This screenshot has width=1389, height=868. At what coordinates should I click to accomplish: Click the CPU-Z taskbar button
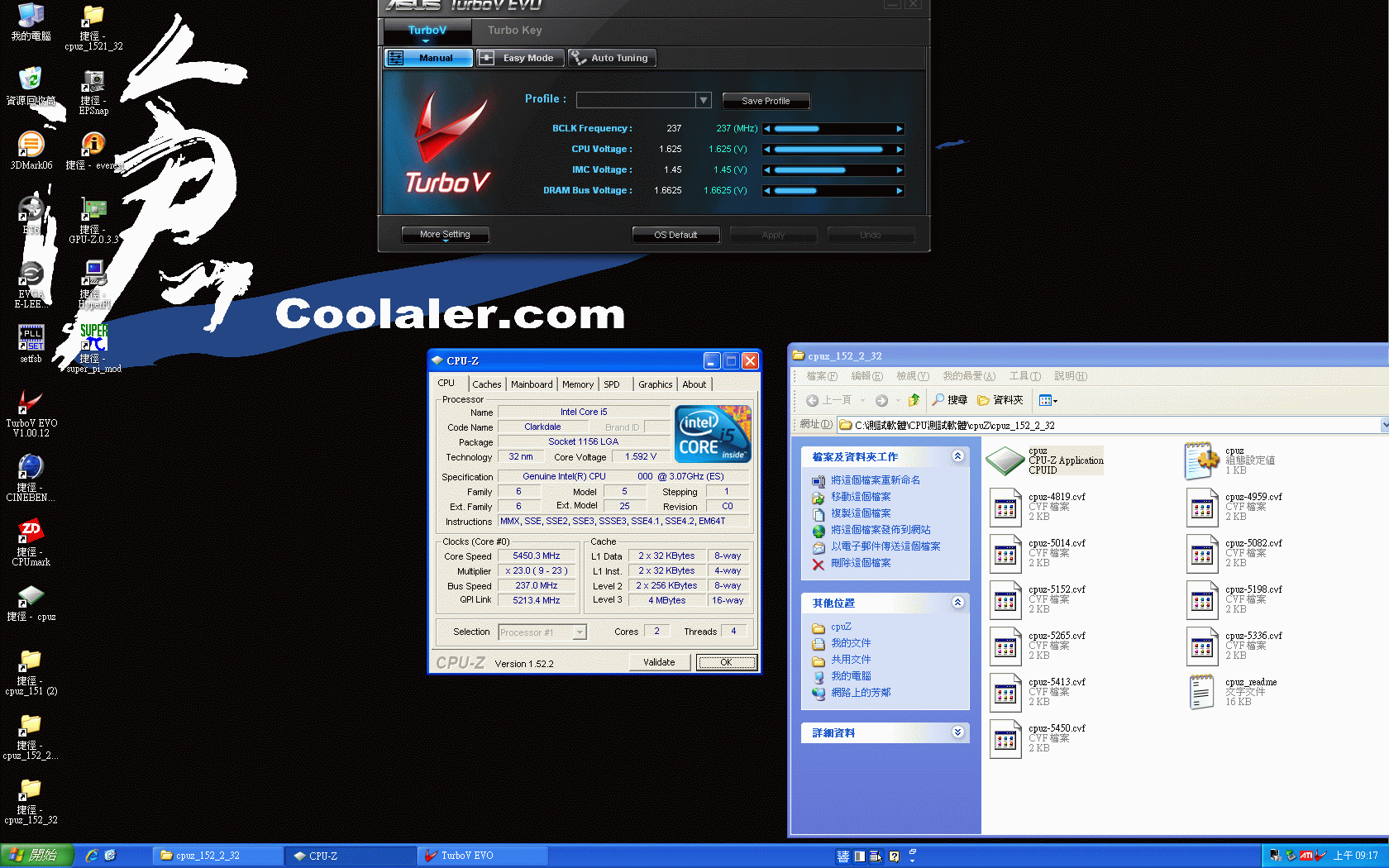coord(351,856)
